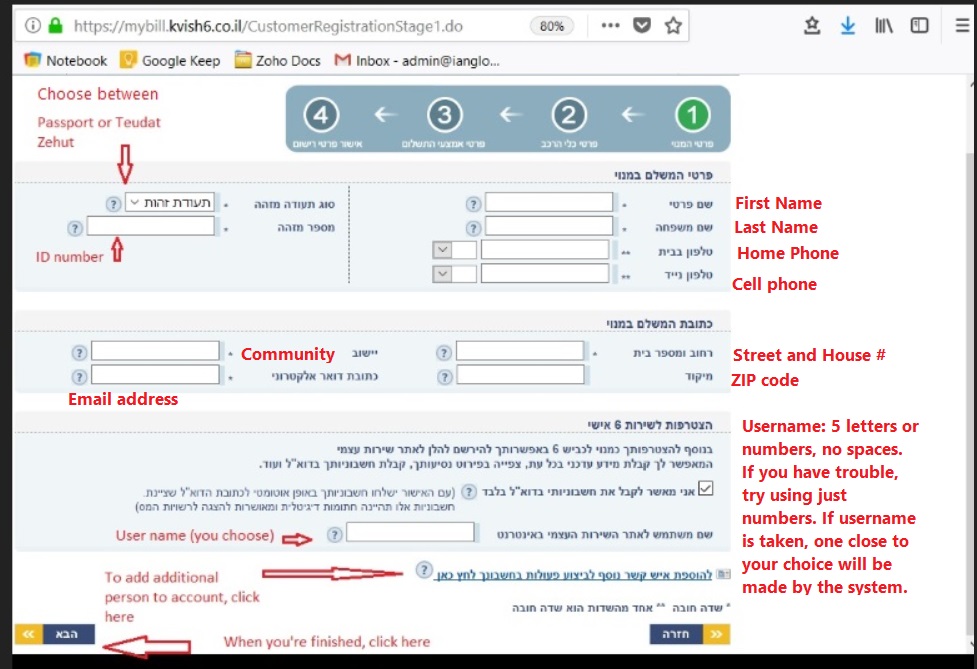Image resolution: width=977 pixels, height=669 pixels.
Task: Click help icon beside Email address field
Action: tap(79, 377)
